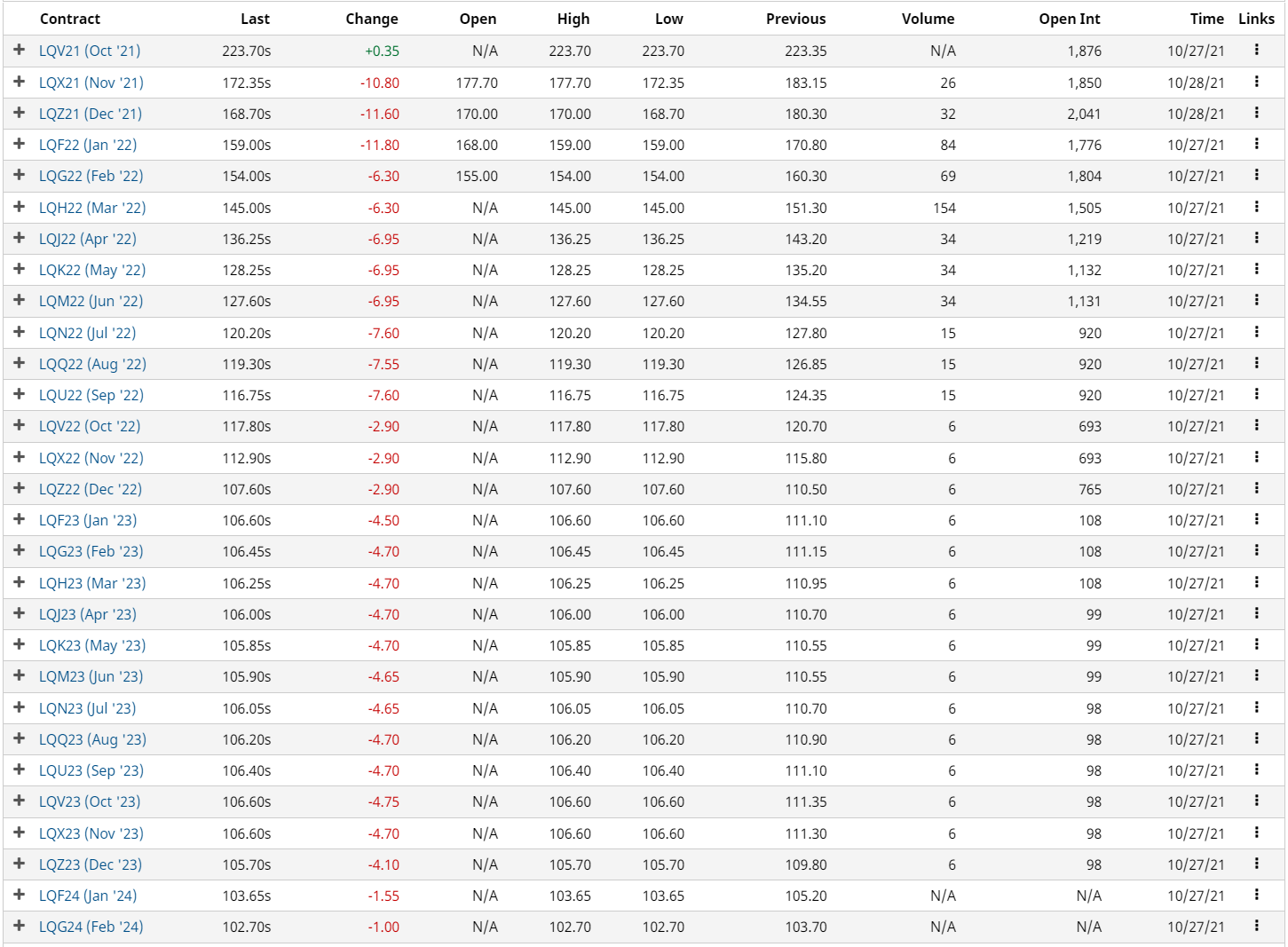This screenshot has height=947, width=1288.
Task: Expand the LQH23 (Mar '23) row
Action: pyautogui.click(x=20, y=582)
